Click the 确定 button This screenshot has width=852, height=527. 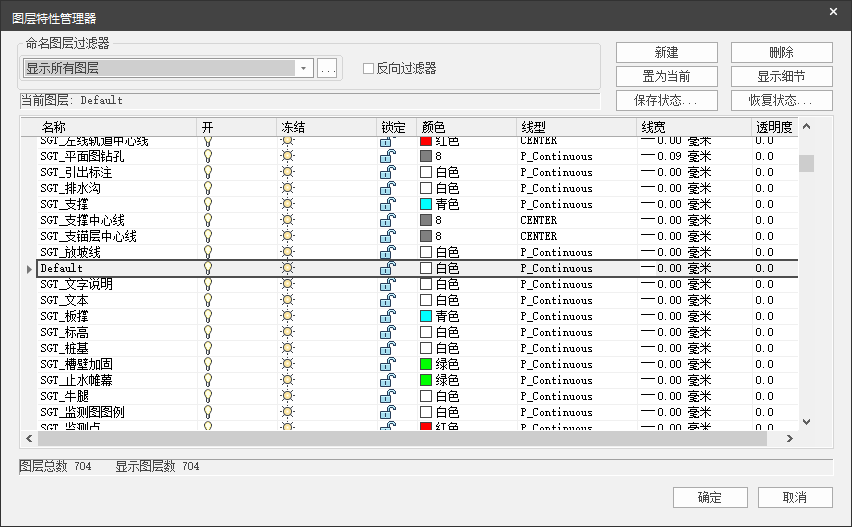(x=709, y=497)
